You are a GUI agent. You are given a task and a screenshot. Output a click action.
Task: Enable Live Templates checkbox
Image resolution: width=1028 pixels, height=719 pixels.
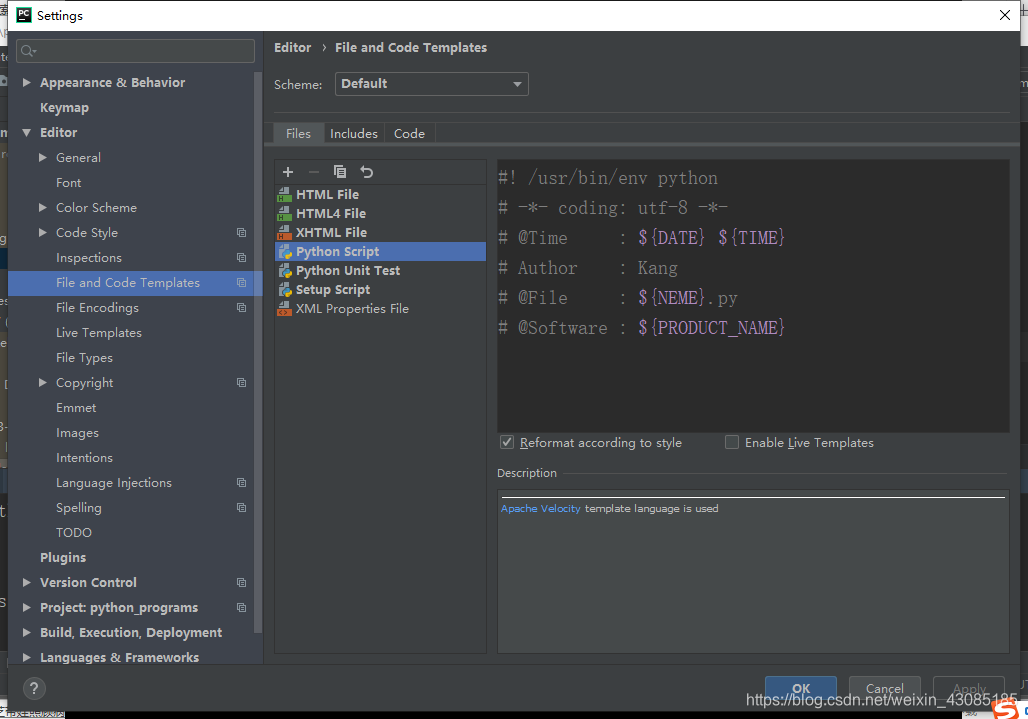[x=732, y=442]
